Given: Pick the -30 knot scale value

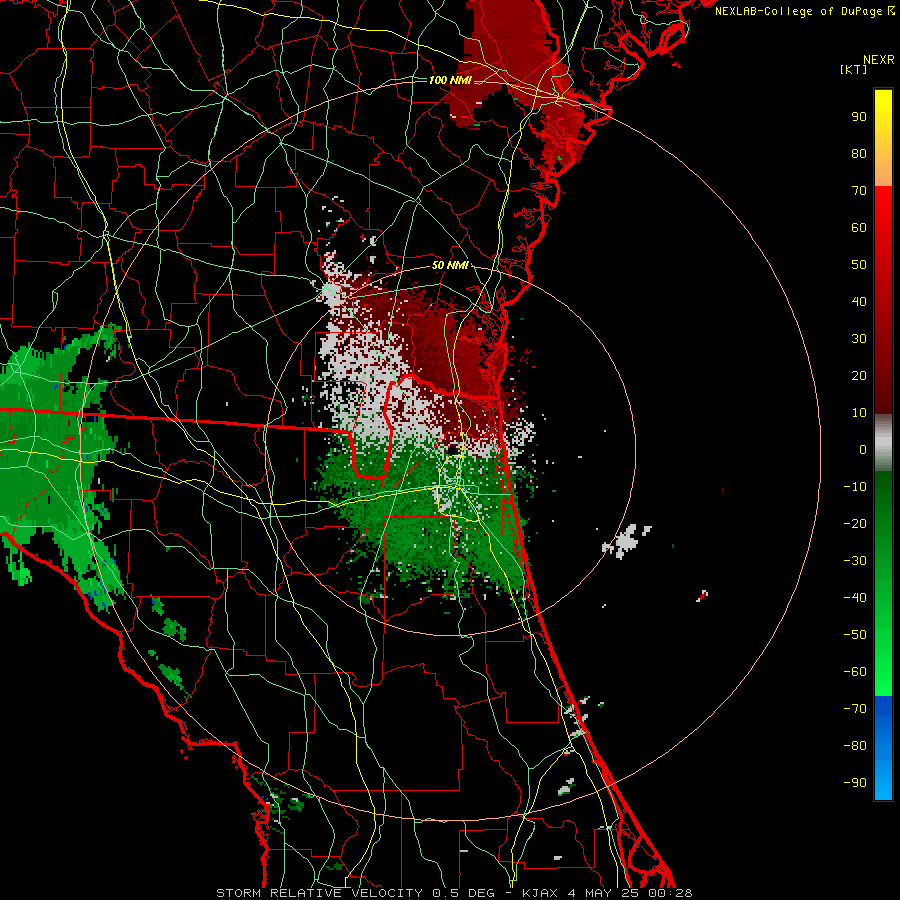Looking at the screenshot, I should (x=855, y=561).
